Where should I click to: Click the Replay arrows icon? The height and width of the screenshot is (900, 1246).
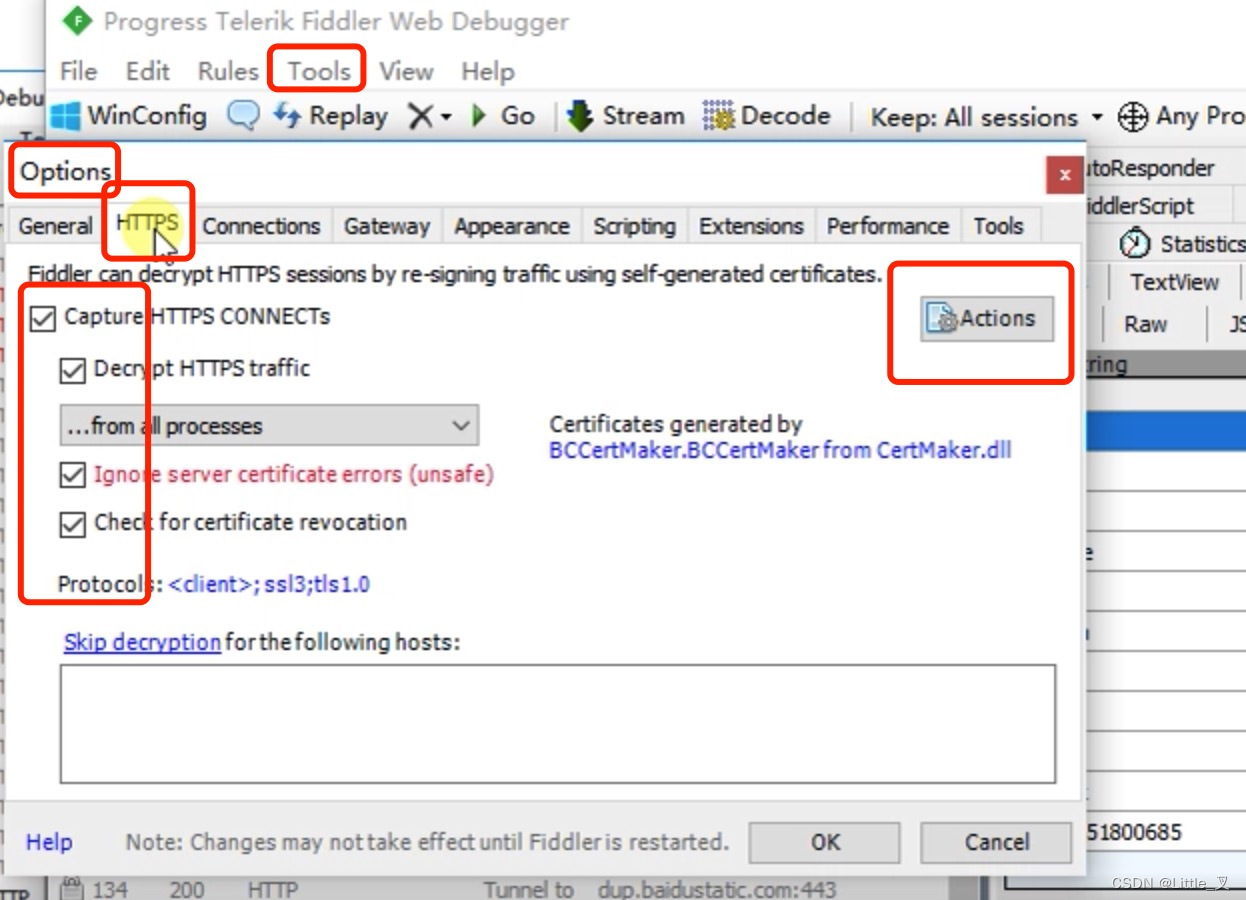pos(287,116)
